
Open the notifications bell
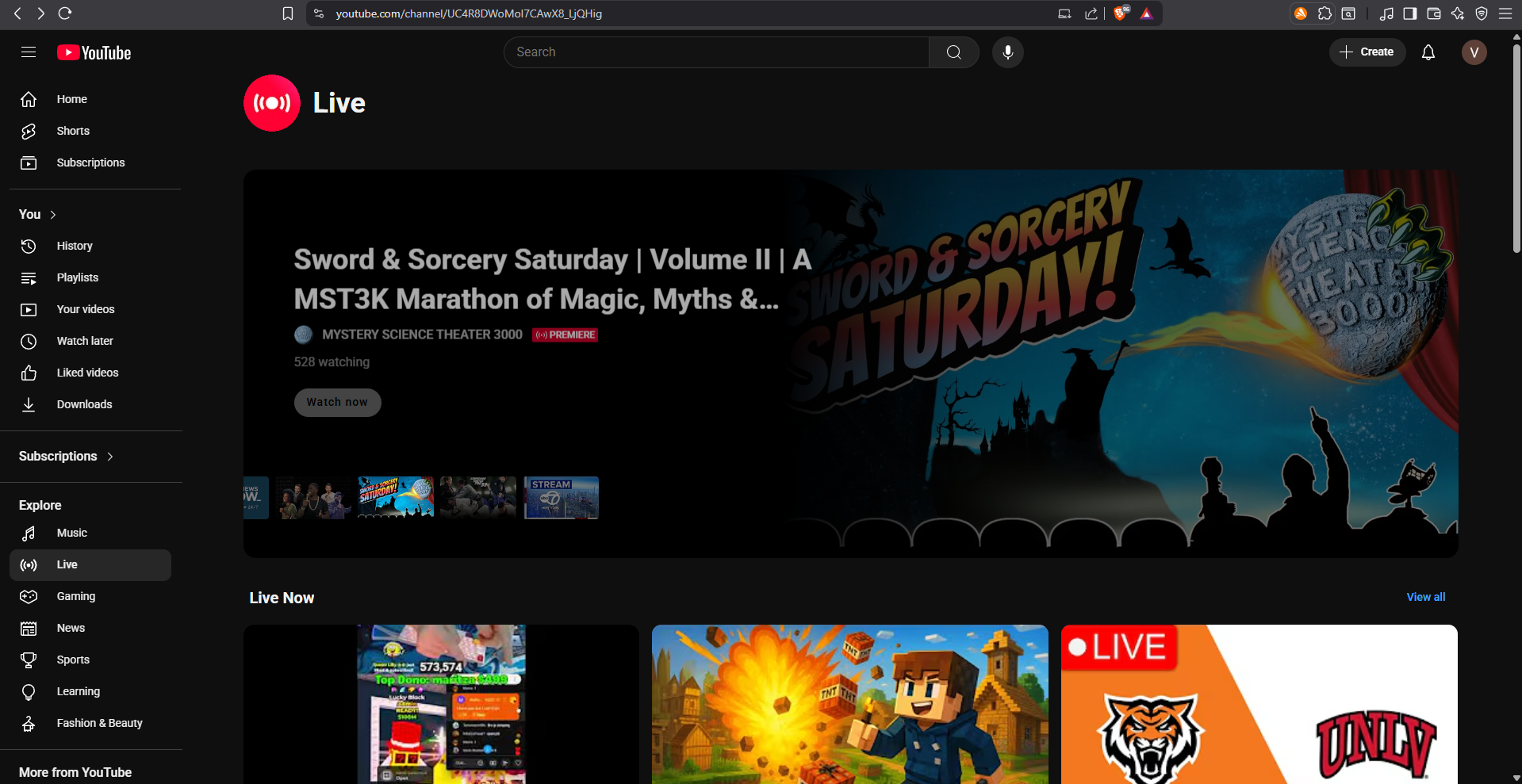tap(1428, 52)
